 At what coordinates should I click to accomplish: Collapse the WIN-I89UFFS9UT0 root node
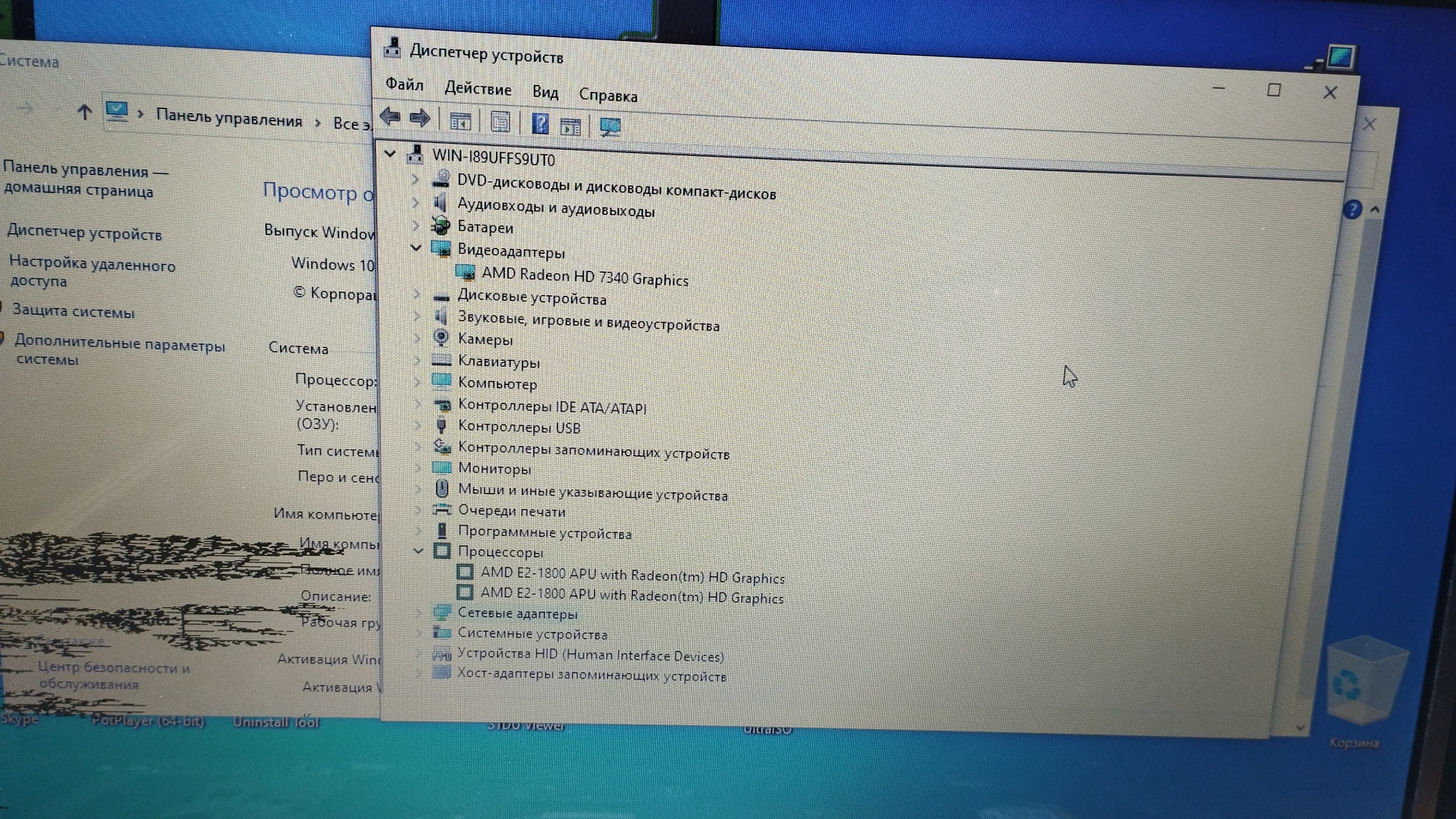click(390, 153)
